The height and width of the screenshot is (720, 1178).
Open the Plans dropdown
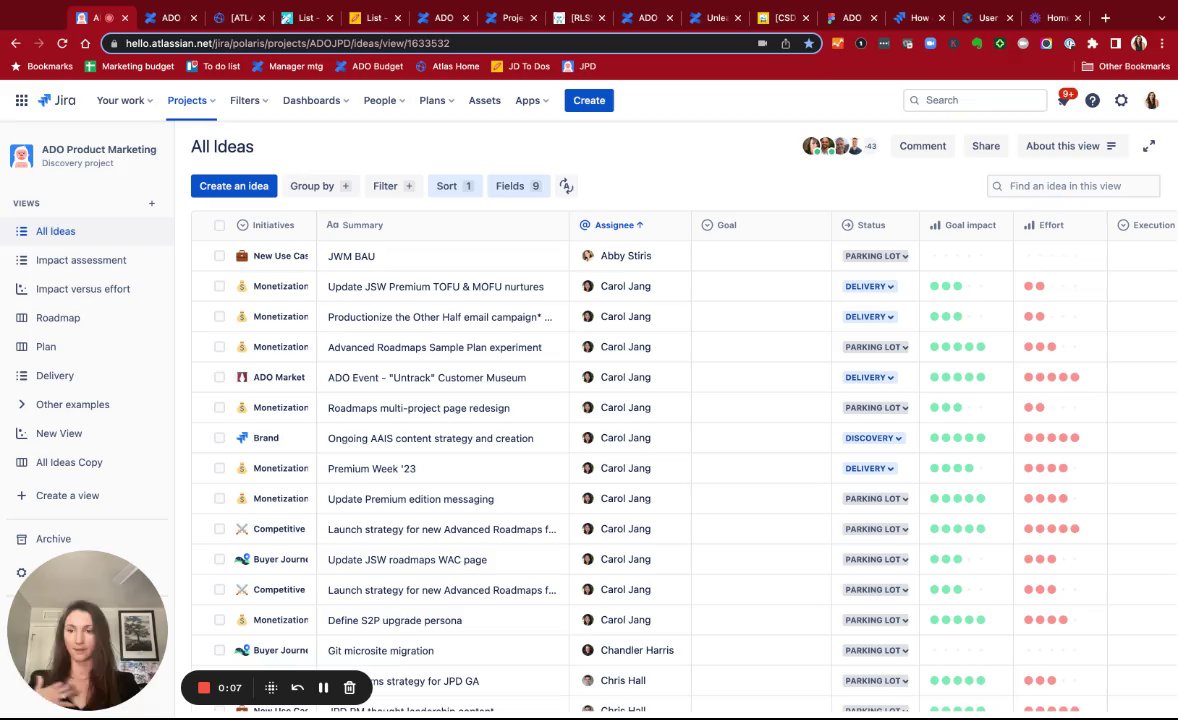(x=436, y=100)
